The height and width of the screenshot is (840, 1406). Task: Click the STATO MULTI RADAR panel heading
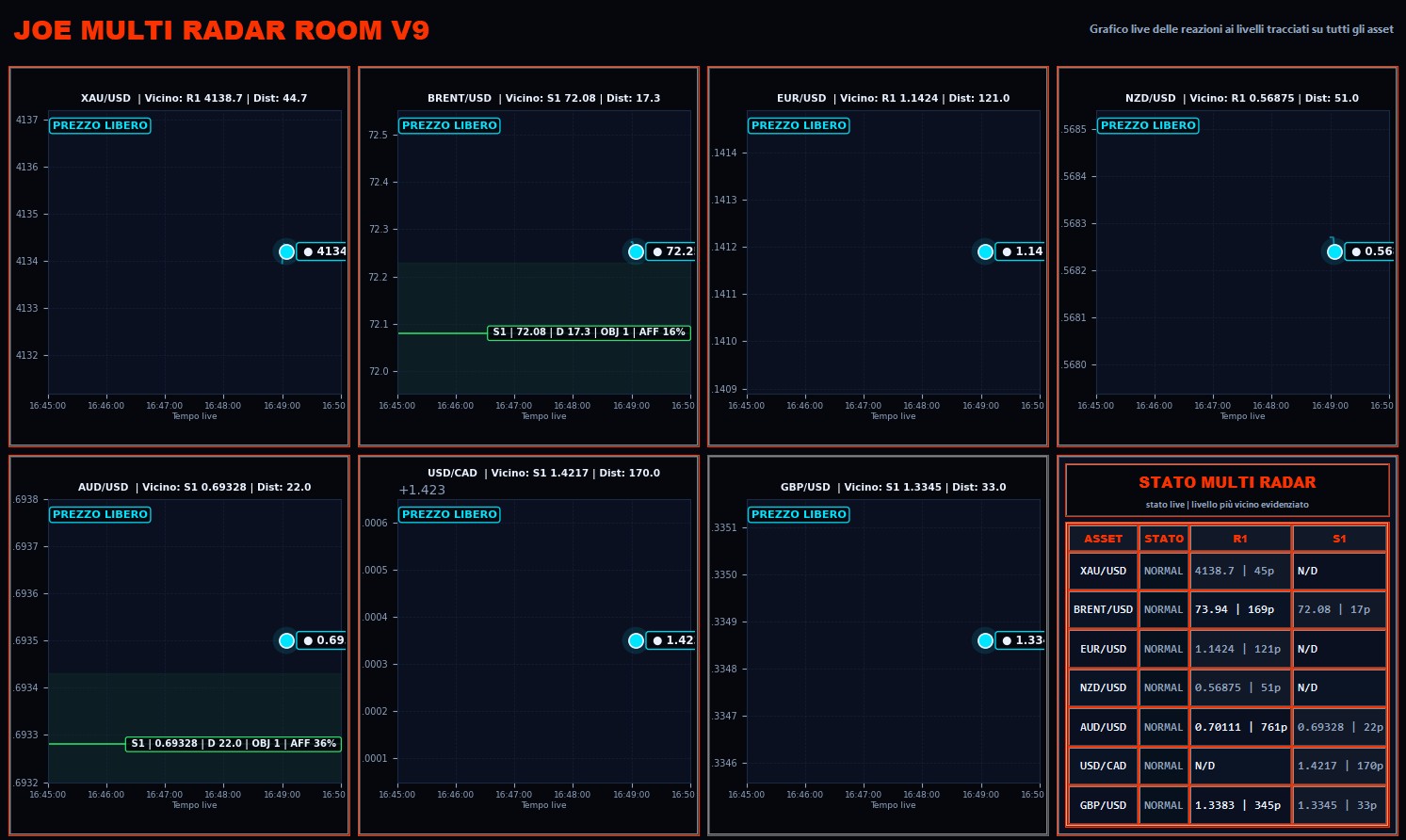click(1227, 482)
